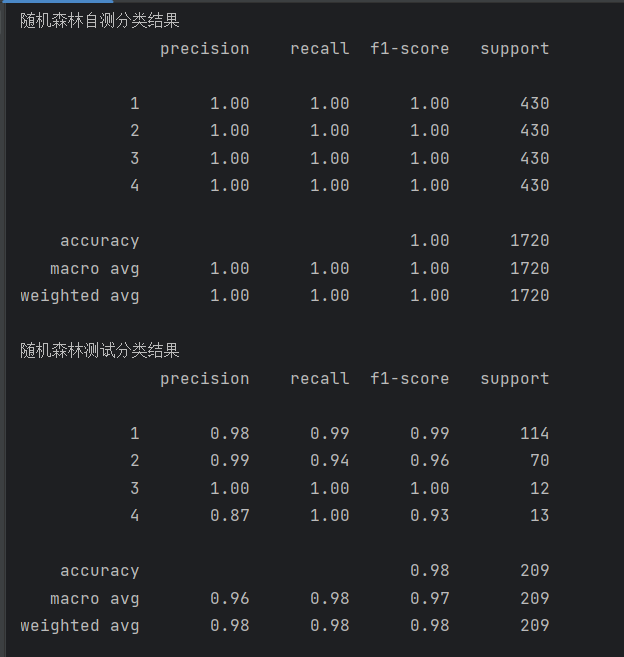Click support value 114
Screen dimensions: 624x657
534,434
